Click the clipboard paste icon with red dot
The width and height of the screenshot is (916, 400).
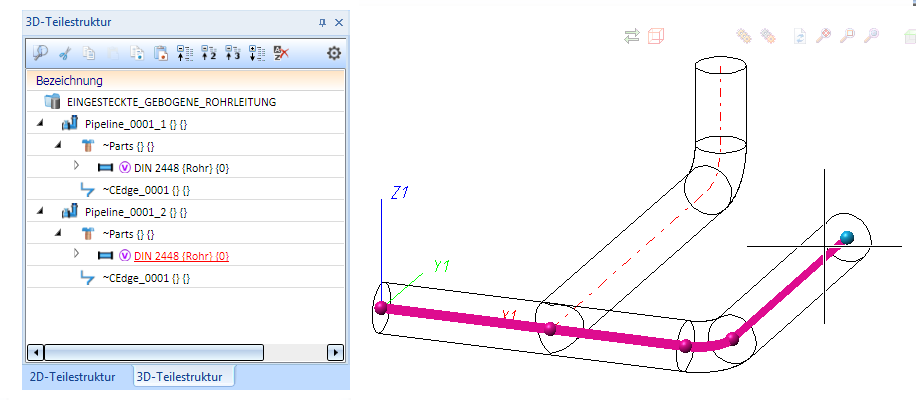[x=161, y=54]
